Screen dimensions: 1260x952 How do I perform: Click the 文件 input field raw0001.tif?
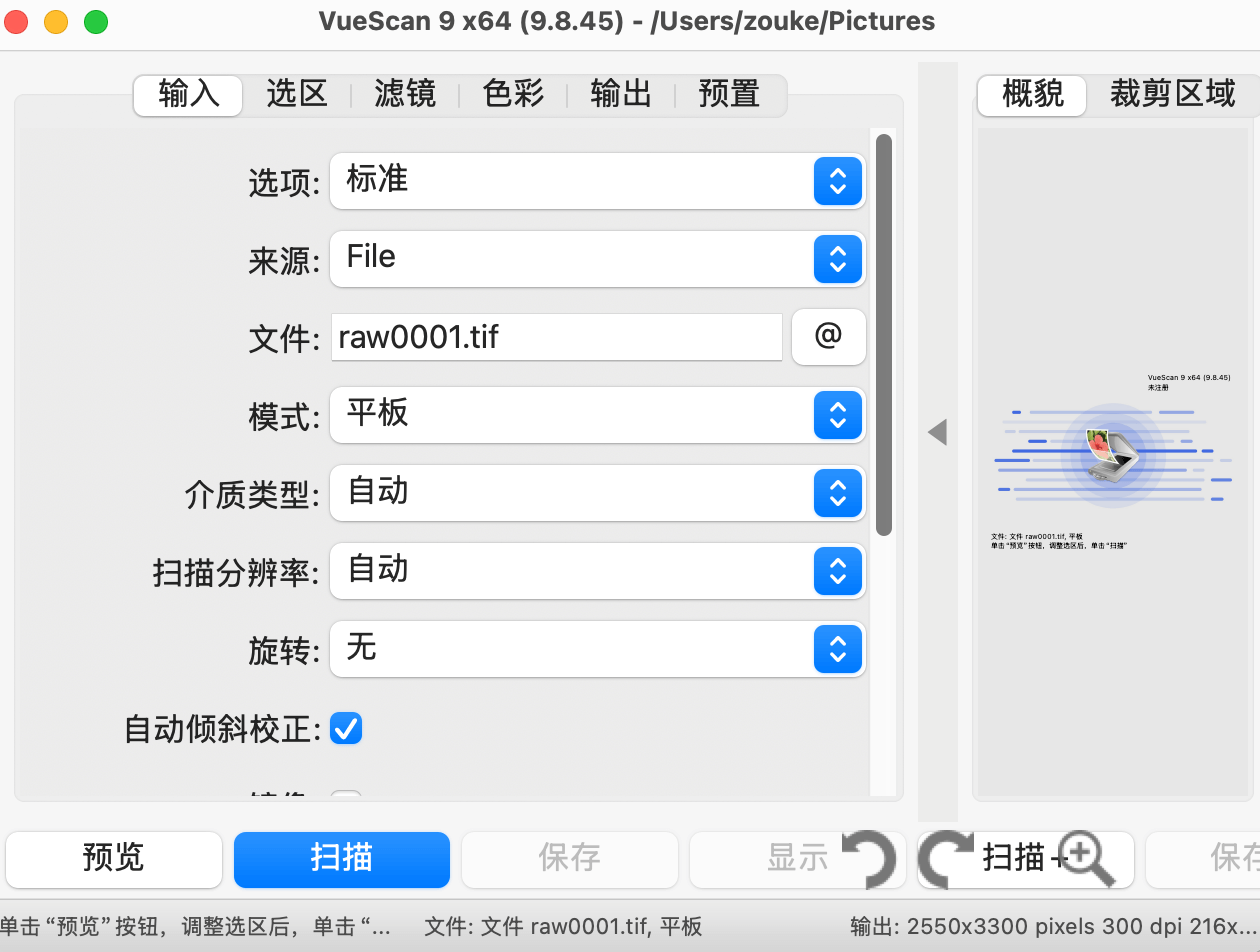click(x=556, y=337)
